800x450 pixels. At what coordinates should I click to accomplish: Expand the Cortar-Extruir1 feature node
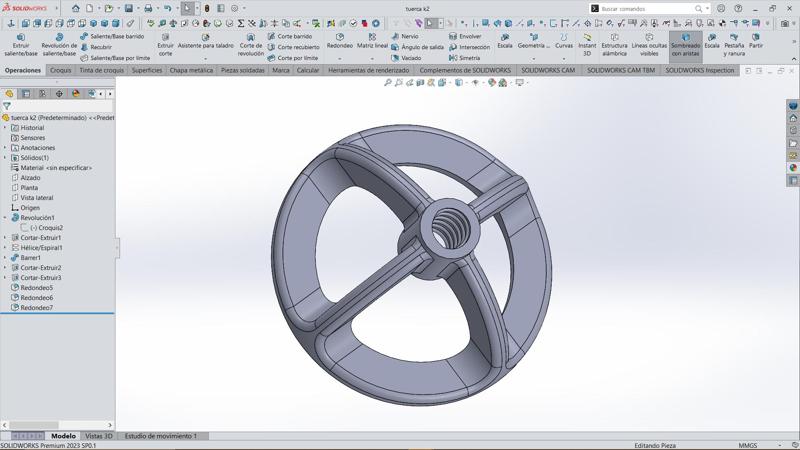5,238
